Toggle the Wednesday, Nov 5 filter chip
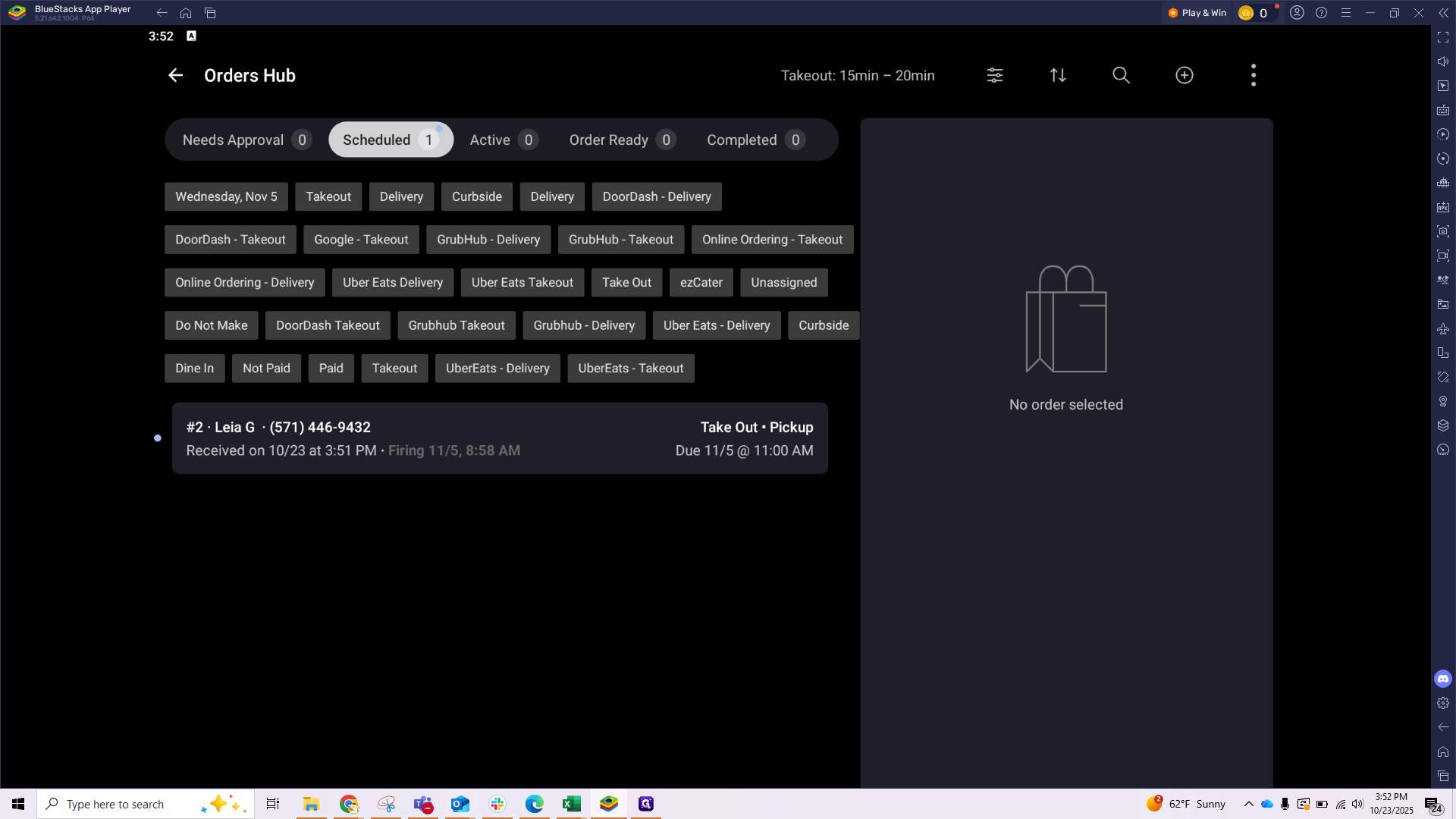The height and width of the screenshot is (819, 1456). coord(226,196)
